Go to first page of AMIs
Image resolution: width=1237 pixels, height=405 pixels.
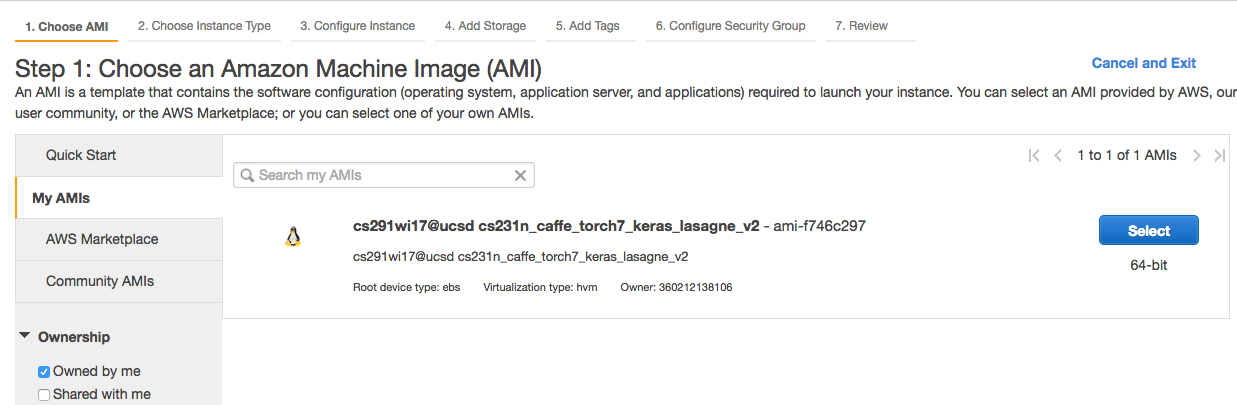pos(1034,155)
